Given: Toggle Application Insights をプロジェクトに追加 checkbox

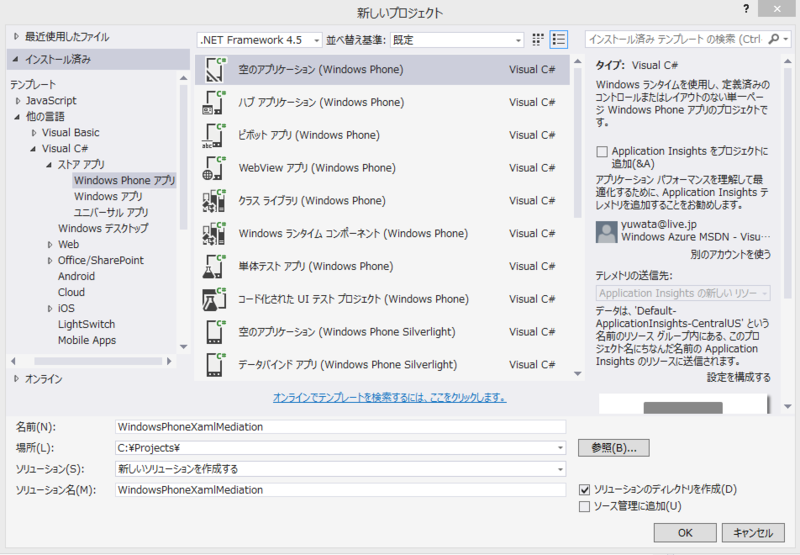Looking at the screenshot, I should 602,152.
